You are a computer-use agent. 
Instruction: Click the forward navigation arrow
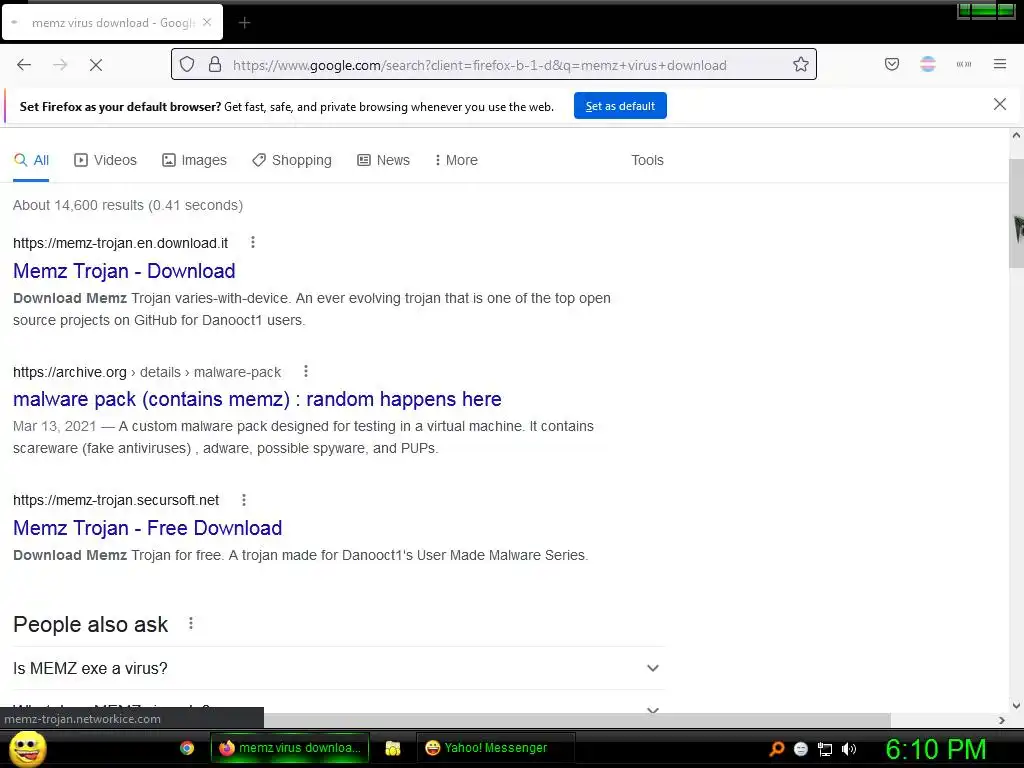pos(60,65)
